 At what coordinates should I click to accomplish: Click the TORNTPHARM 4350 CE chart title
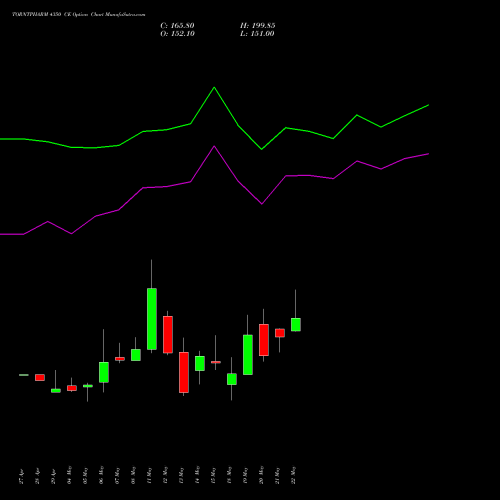(x=79, y=15)
